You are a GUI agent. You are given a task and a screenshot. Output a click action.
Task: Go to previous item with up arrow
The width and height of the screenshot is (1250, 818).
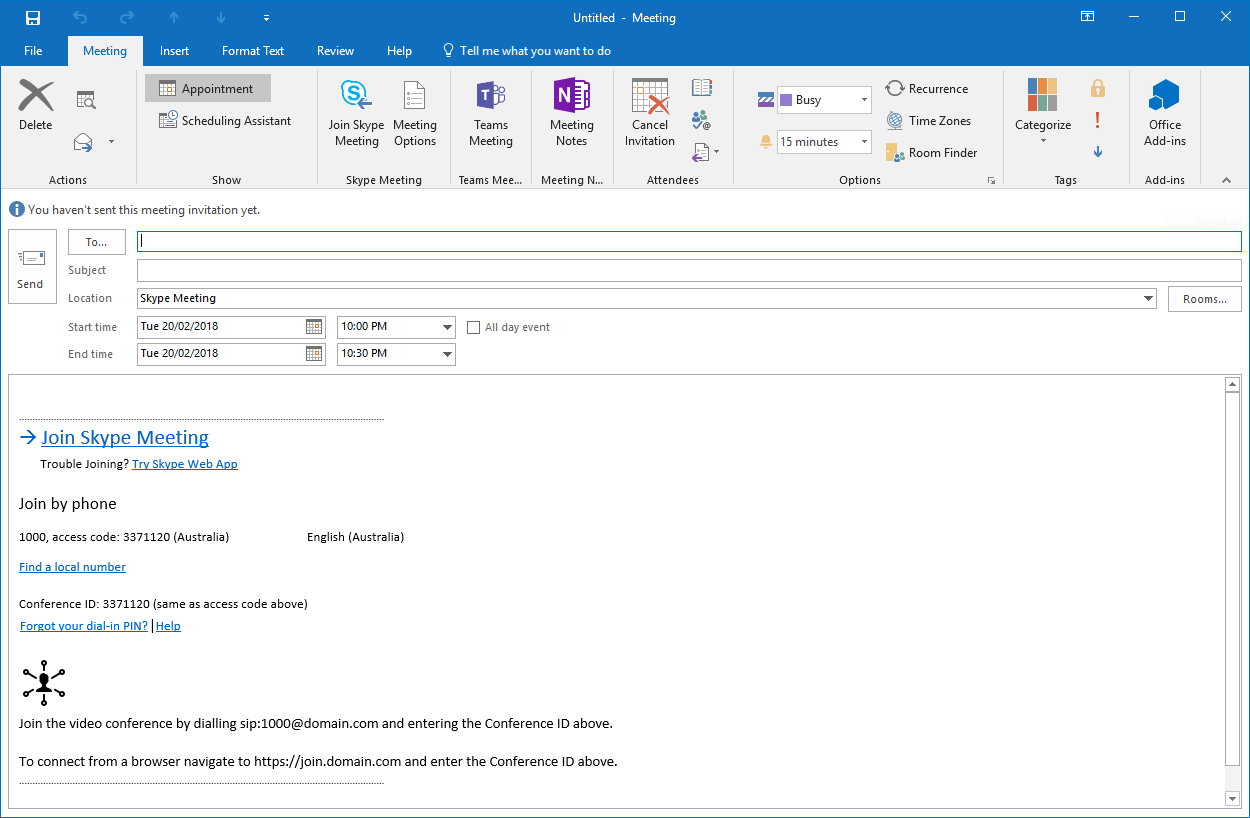(174, 17)
